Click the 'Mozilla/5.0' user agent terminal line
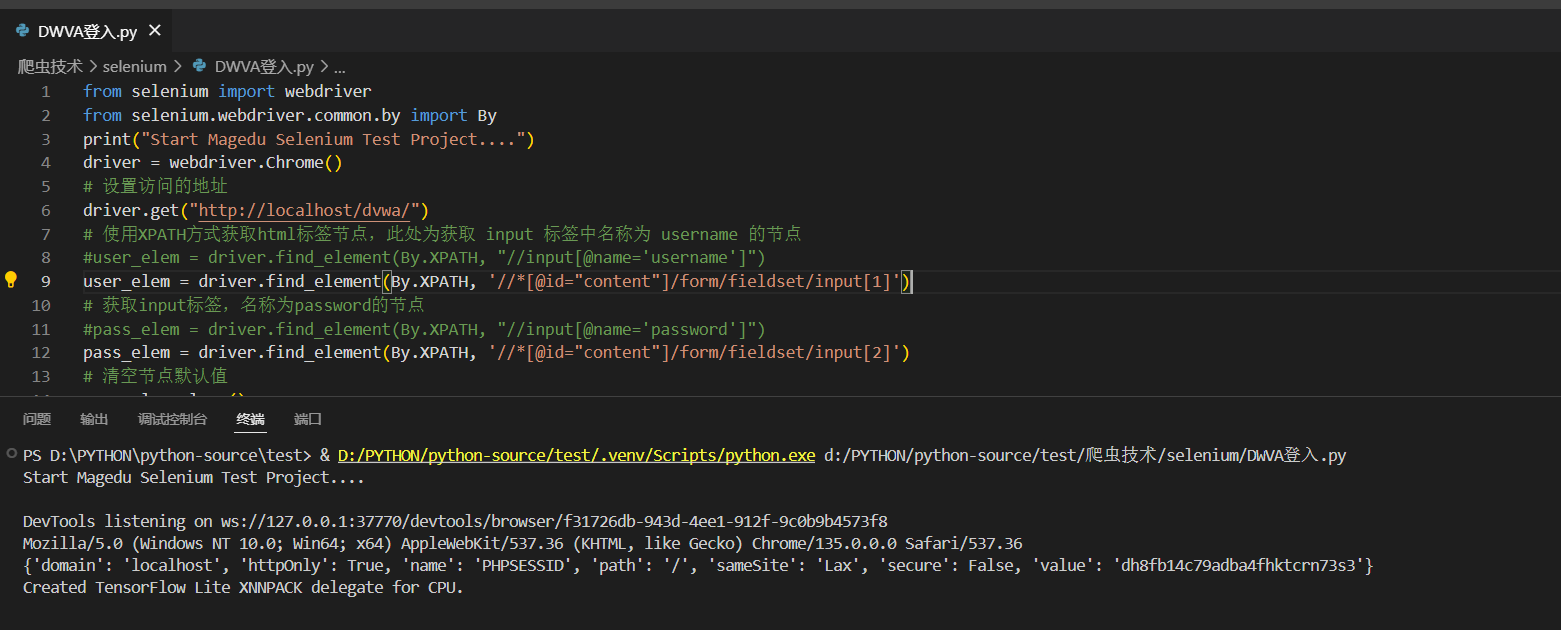 [x=522, y=543]
